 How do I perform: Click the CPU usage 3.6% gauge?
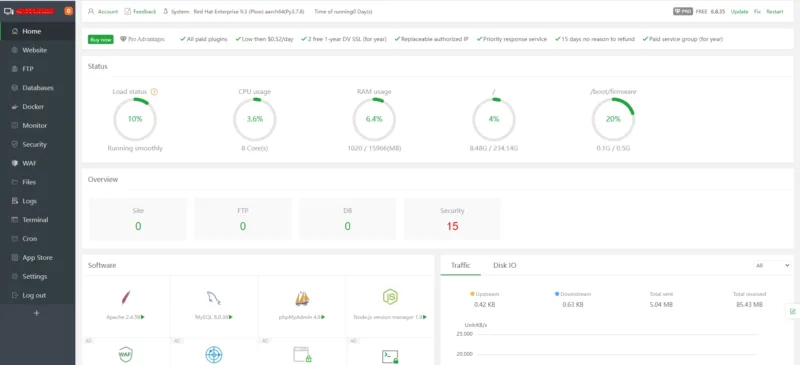[x=255, y=119]
